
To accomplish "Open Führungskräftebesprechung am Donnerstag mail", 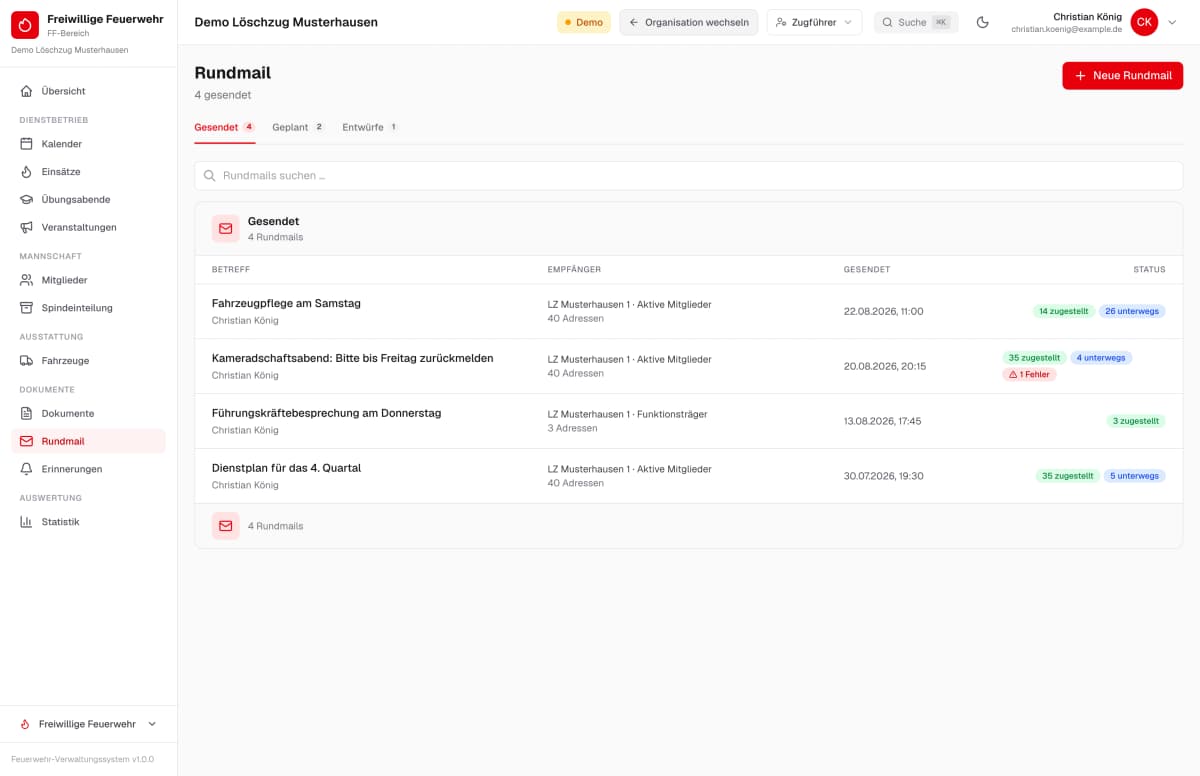I will (326, 413).
